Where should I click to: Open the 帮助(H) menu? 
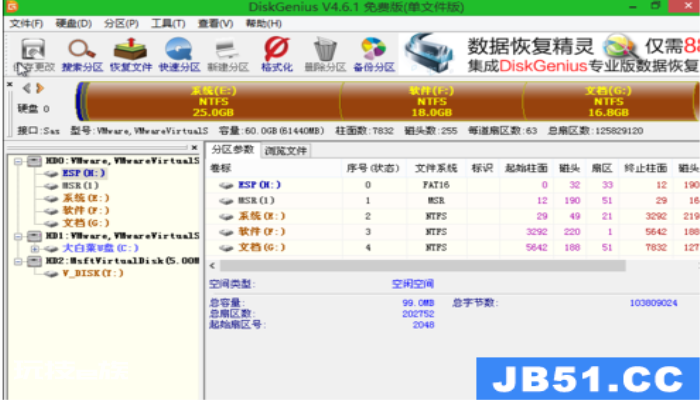(x=263, y=23)
